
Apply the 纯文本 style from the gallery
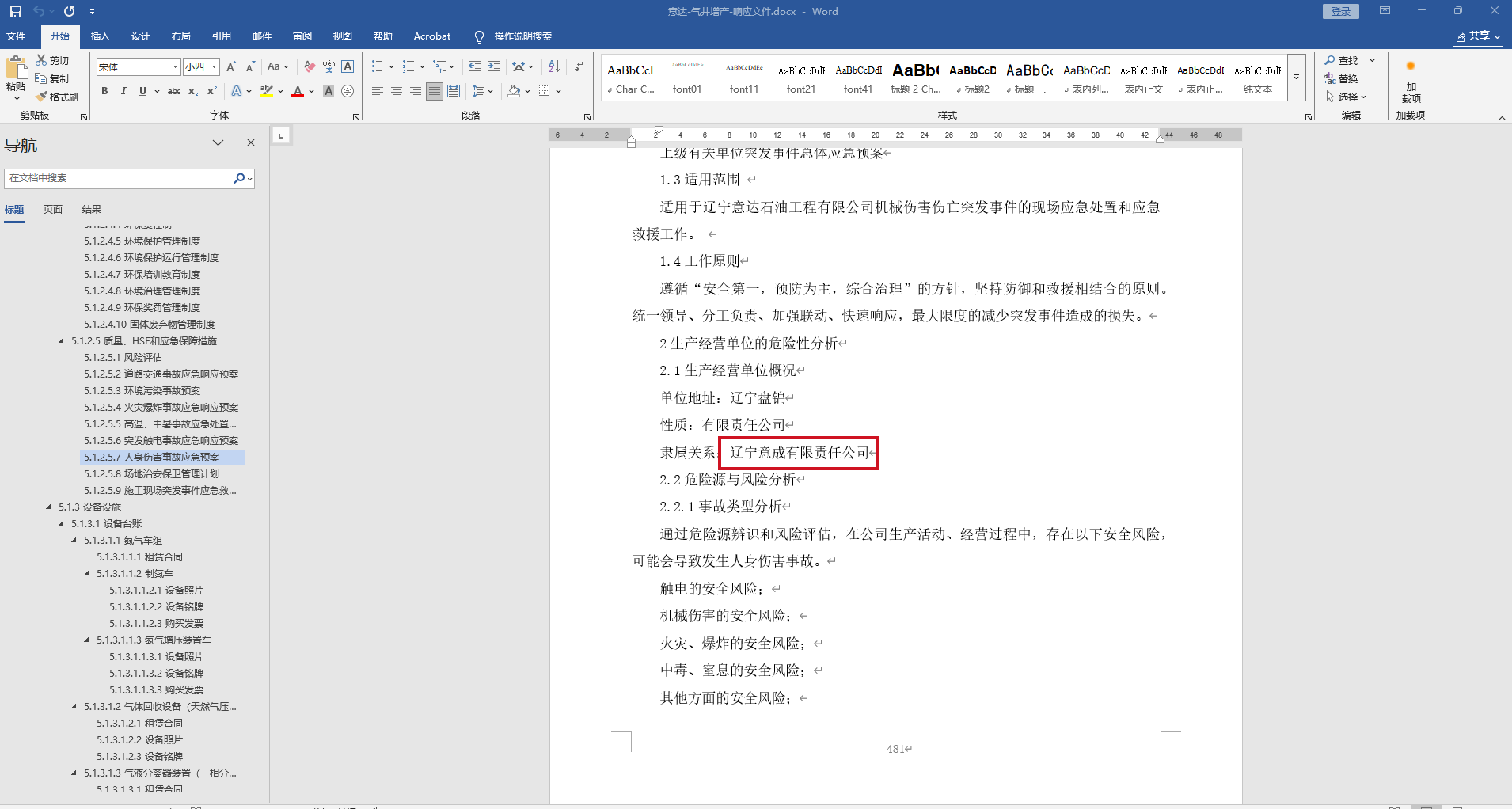(x=1257, y=78)
